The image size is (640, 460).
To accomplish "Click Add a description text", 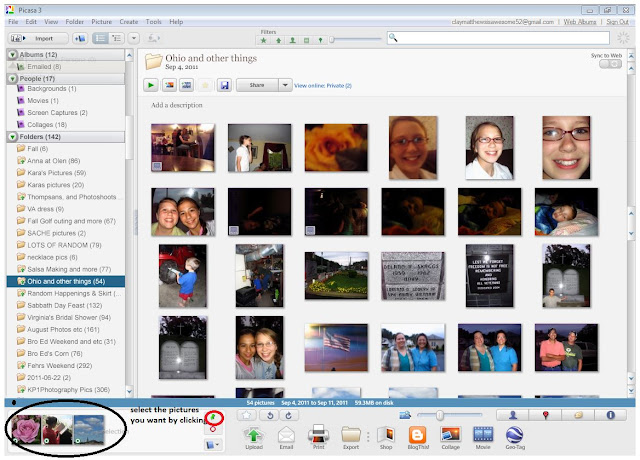I will (x=177, y=105).
